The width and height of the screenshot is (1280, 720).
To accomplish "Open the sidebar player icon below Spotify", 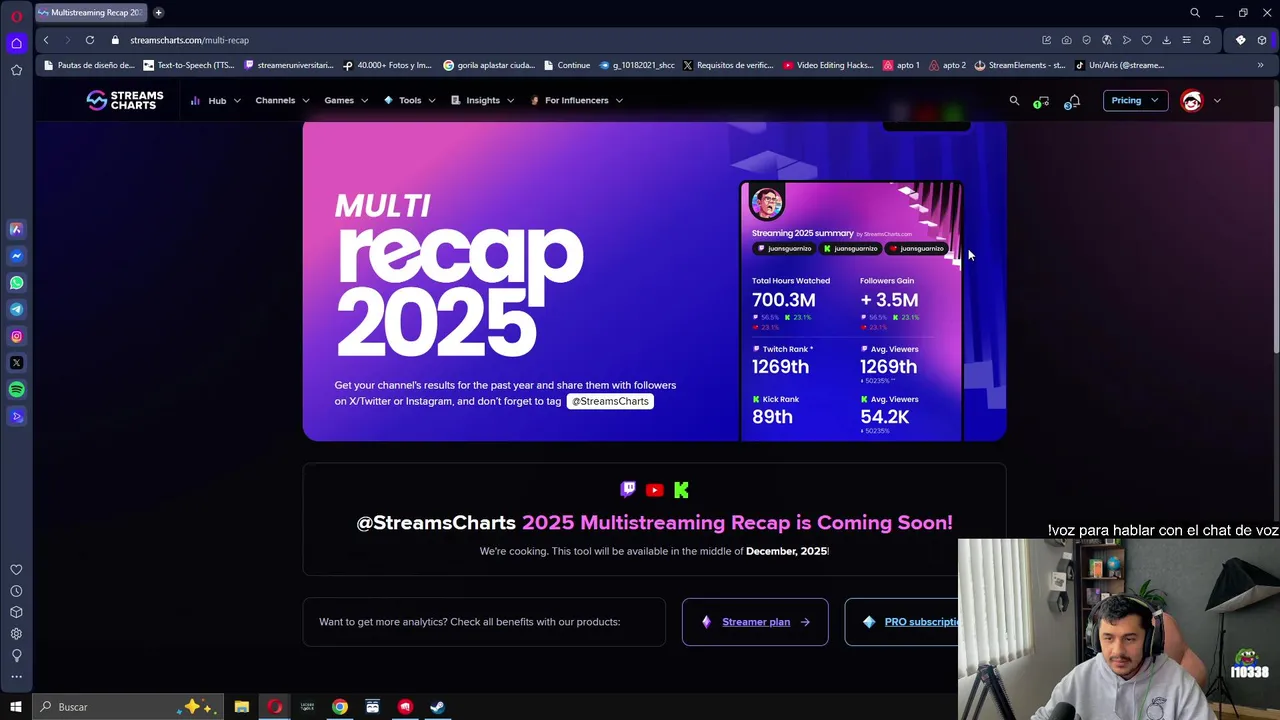I will (16, 417).
